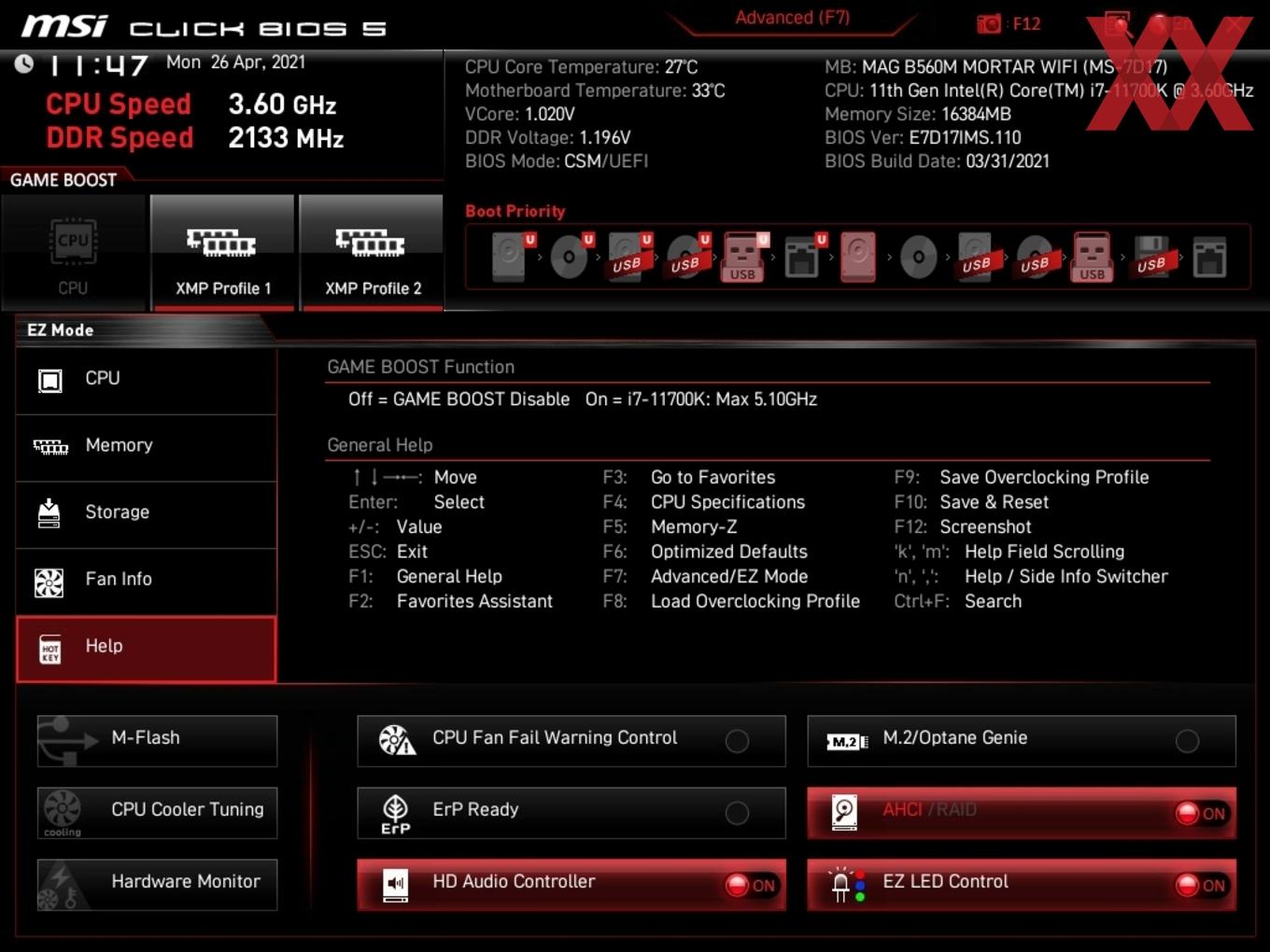The width and height of the screenshot is (1270, 952).
Task: Click the BIOS Ver E7D17IMS.110 text
Action: pyautogui.click(x=923, y=138)
